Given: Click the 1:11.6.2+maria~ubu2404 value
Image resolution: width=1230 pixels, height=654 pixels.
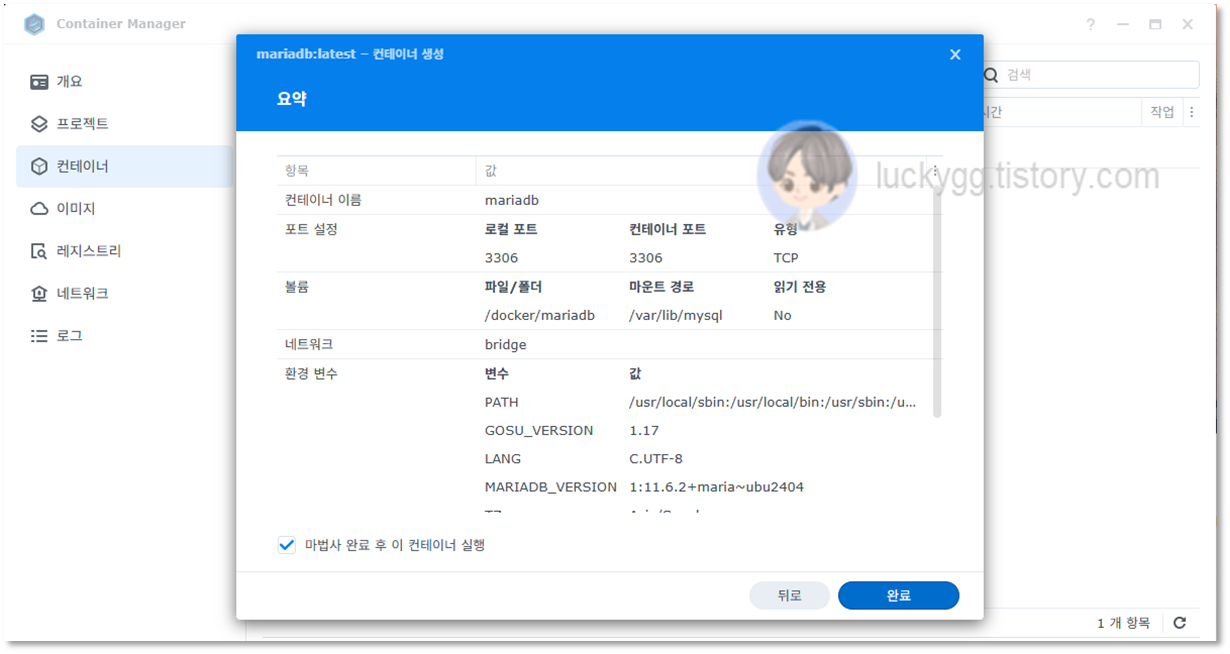Looking at the screenshot, I should point(716,487).
